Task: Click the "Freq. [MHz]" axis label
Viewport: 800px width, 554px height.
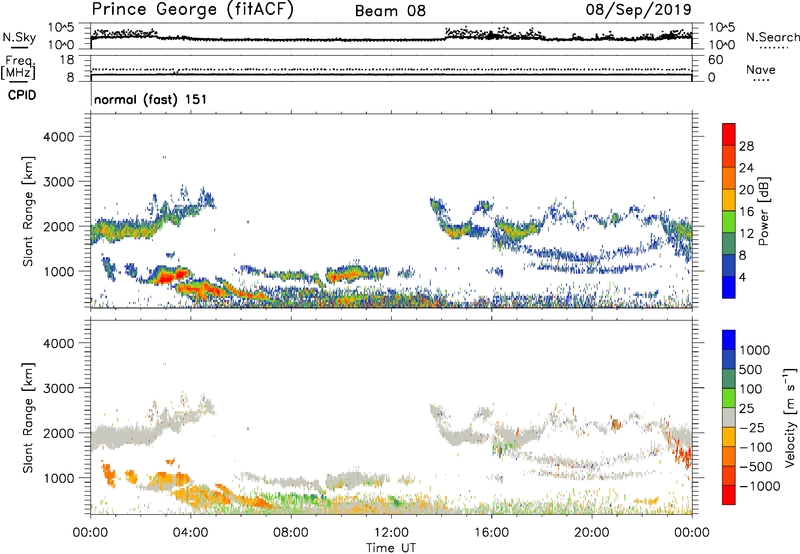Action: (x=19, y=67)
